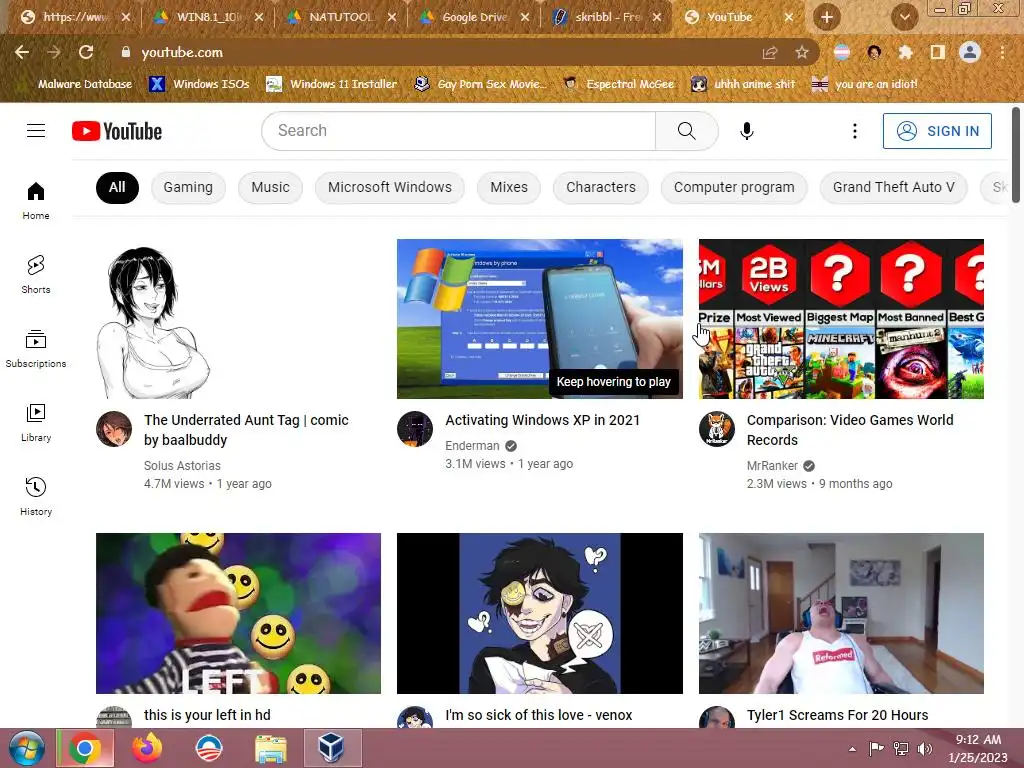1024x768 pixels.
Task: Open Video Games World Records thumbnail
Action: point(841,319)
